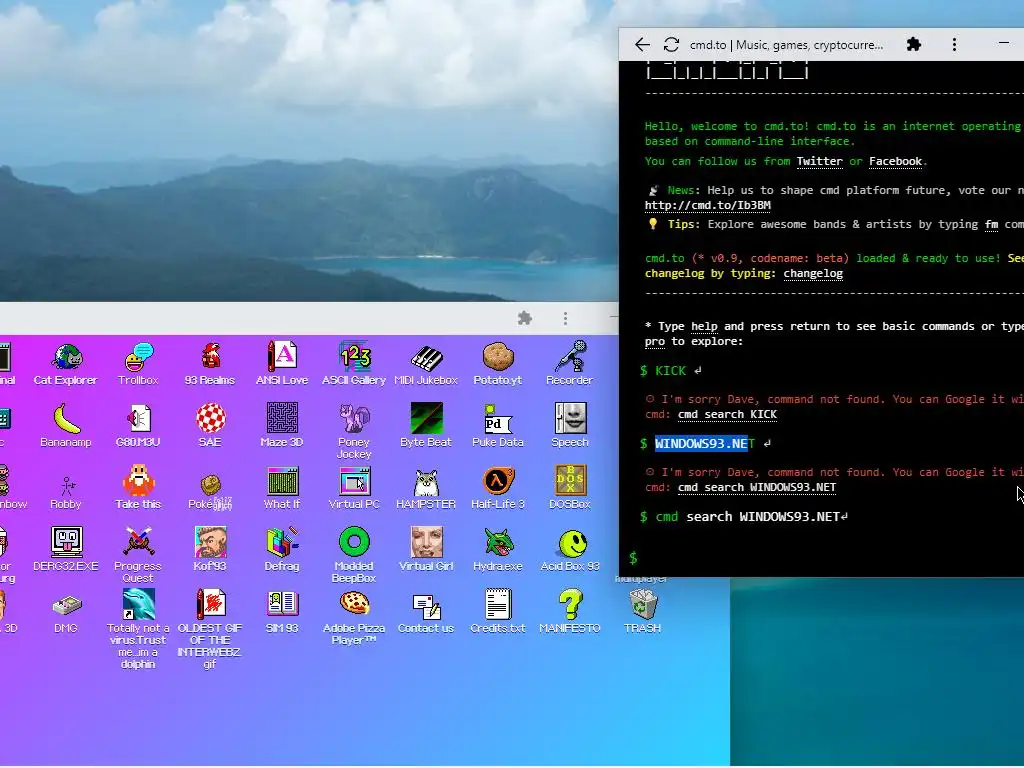Follow the Facebook link in terminal
Screen dimensions: 1024x768
click(x=895, y=161)
